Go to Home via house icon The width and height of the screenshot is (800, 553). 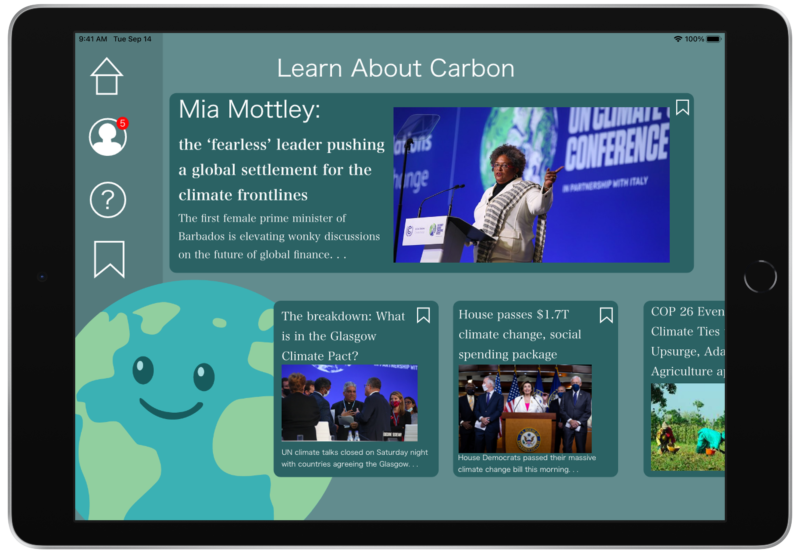(107, 76)
